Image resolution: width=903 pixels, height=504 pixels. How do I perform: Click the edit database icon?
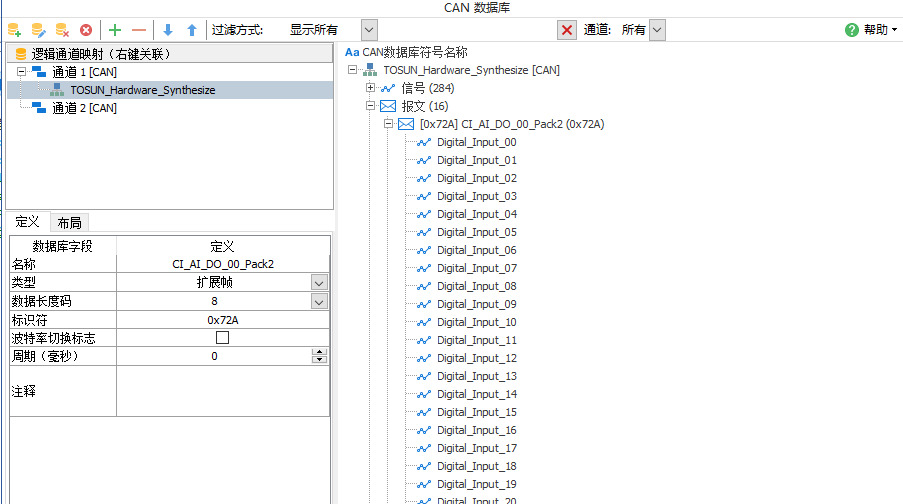tap(38, 30)
